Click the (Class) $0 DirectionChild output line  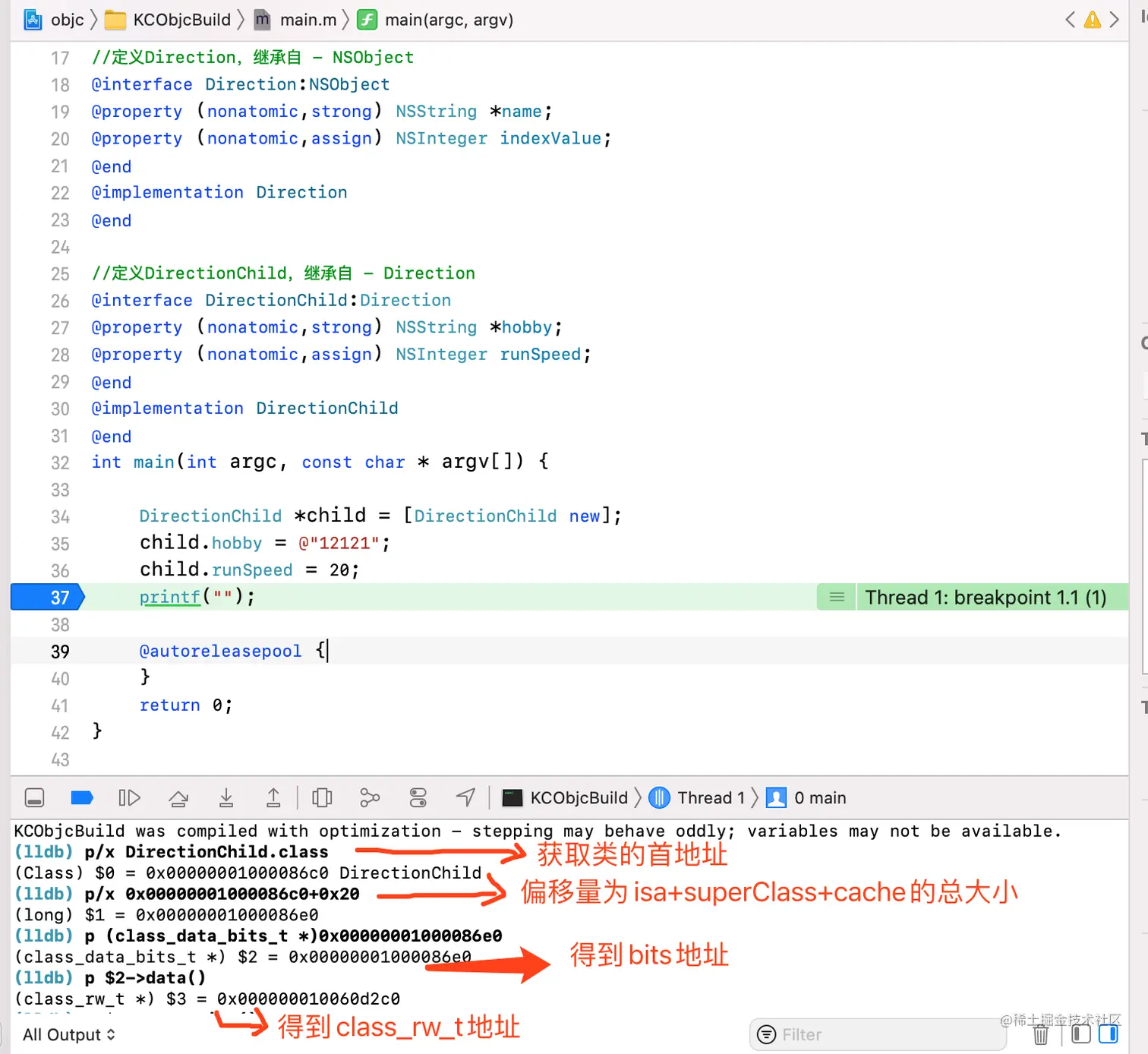coord(248,873)
